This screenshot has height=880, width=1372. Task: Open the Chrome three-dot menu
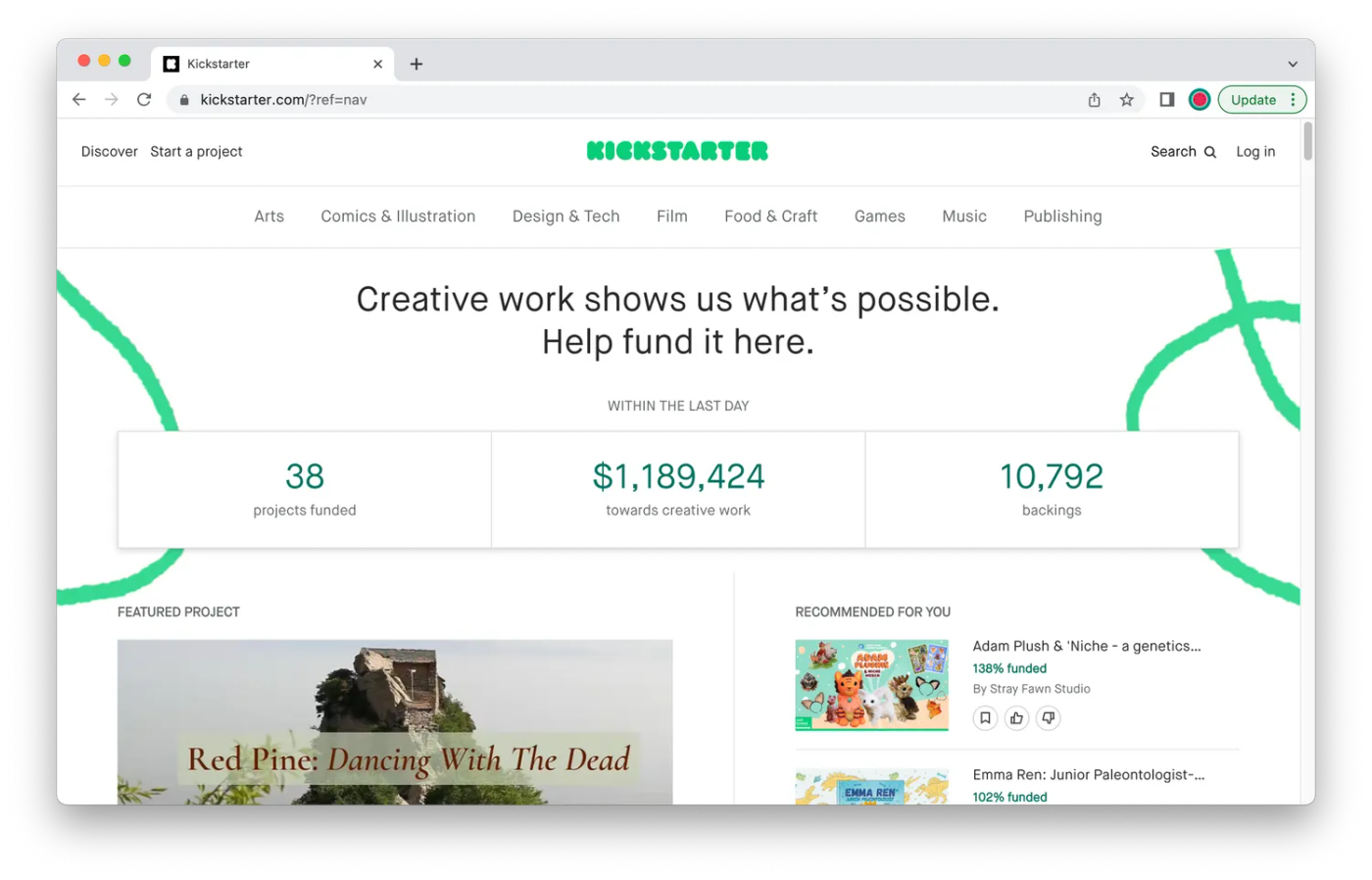point(1294,100)
